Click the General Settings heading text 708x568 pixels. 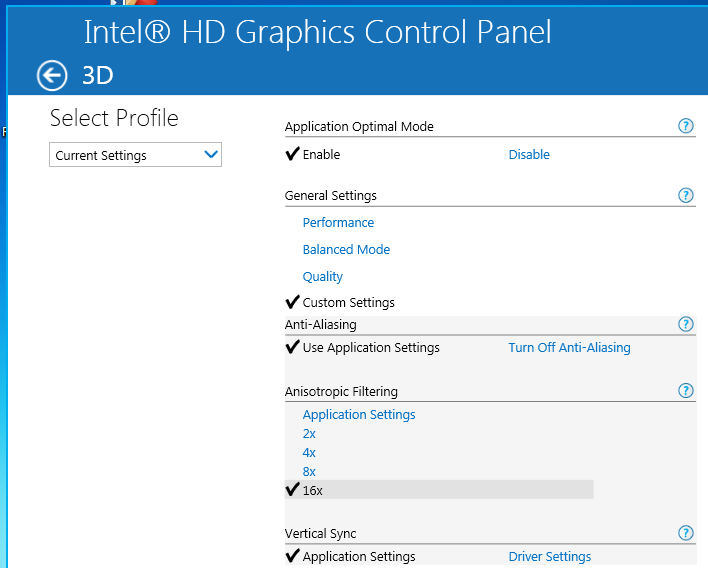click(x=331, y=196)
